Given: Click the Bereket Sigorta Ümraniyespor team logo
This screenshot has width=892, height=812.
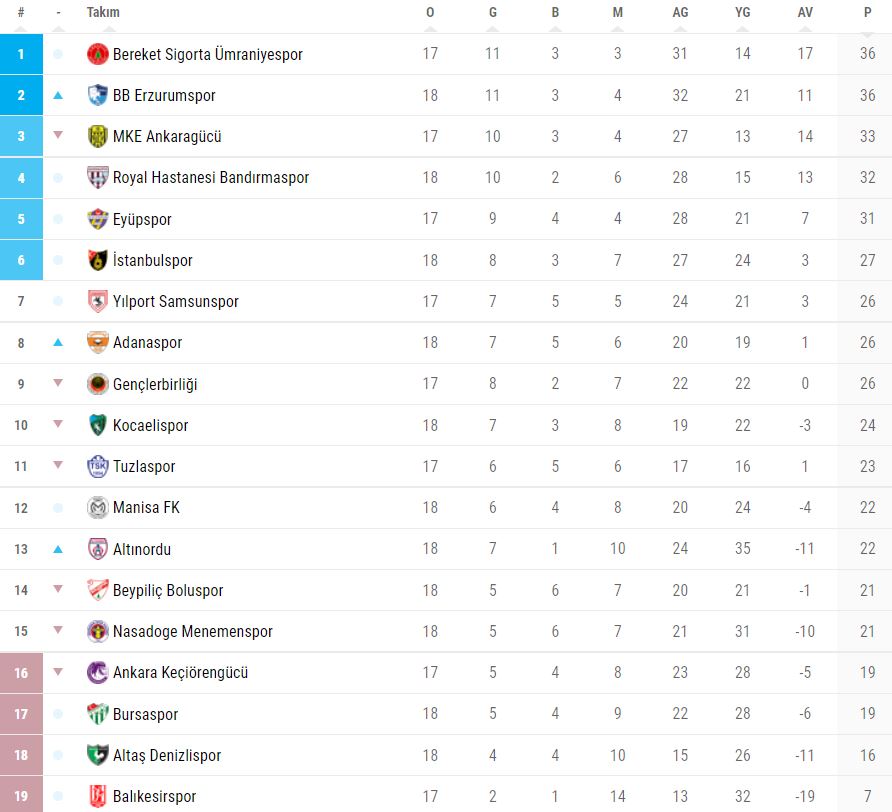Looking at the screenshot, I should point(97,54).
